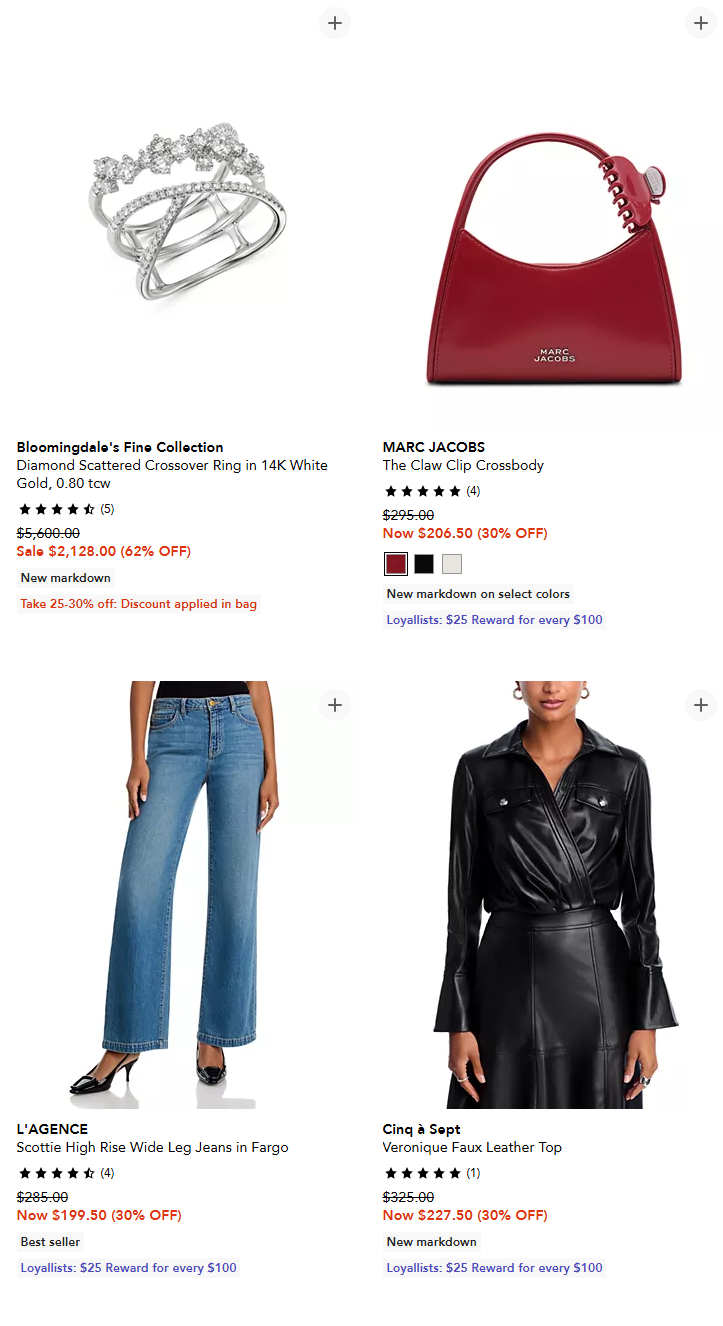View the black leather top image
The height and width of the screenshot is (1326, 723).
click(553, 895)
